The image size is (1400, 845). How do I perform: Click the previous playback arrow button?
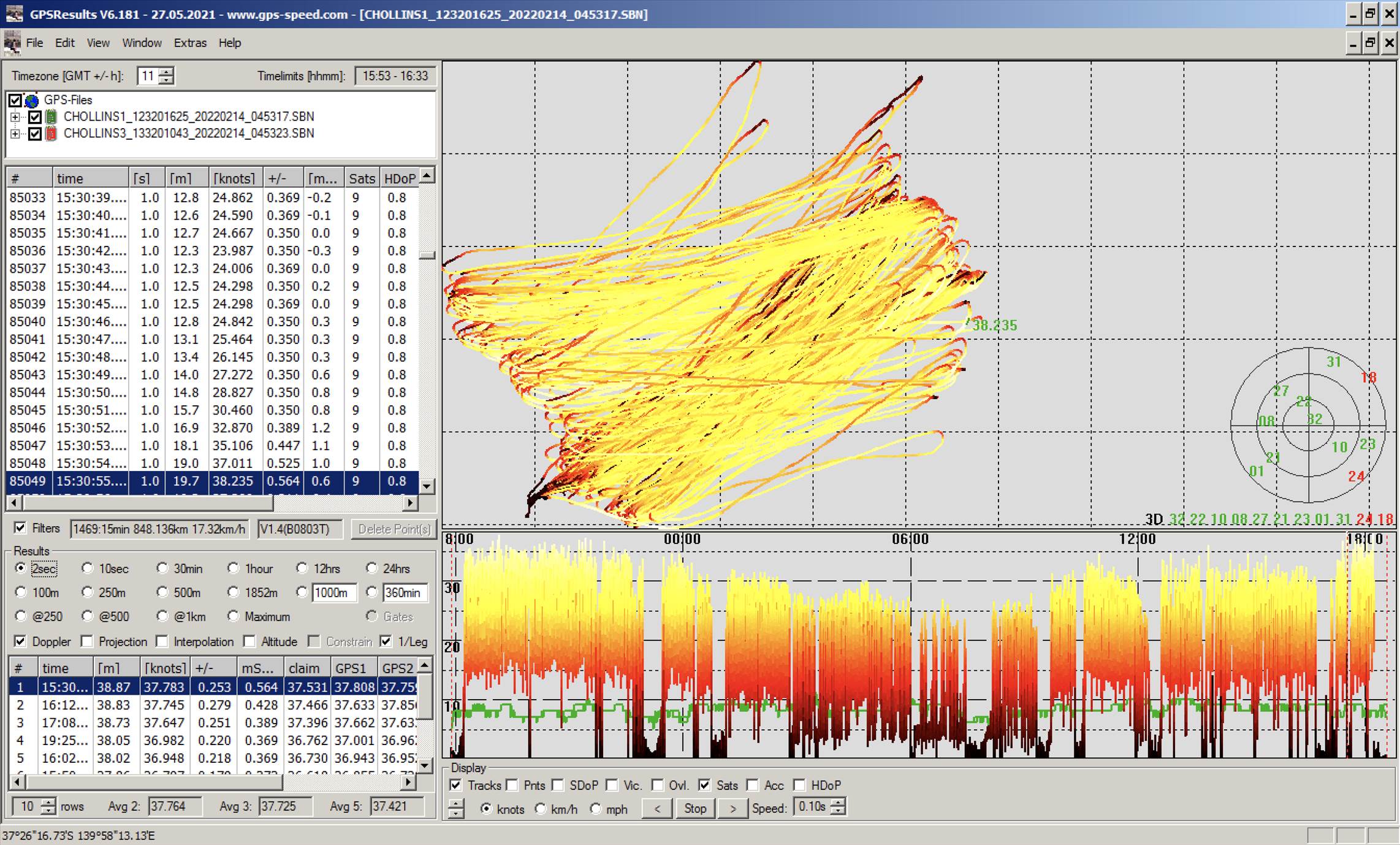(x=657, y=808)
